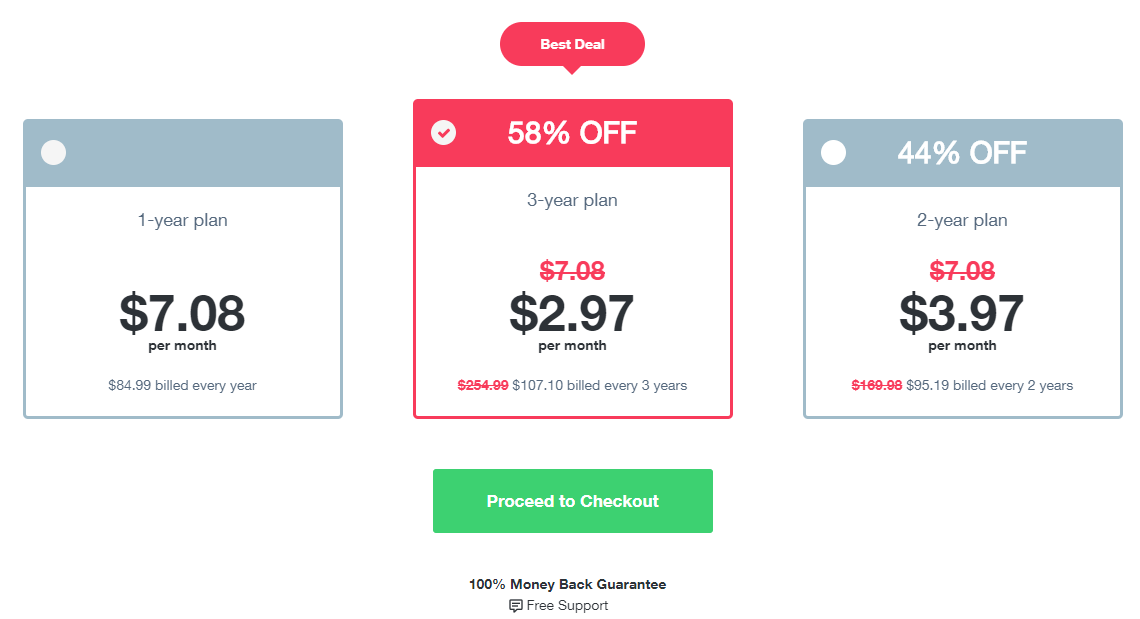This screenshot has width=1140, height=619.
Task: Click the crossed-out $254.99 price
Action: [x=483, y=386]
